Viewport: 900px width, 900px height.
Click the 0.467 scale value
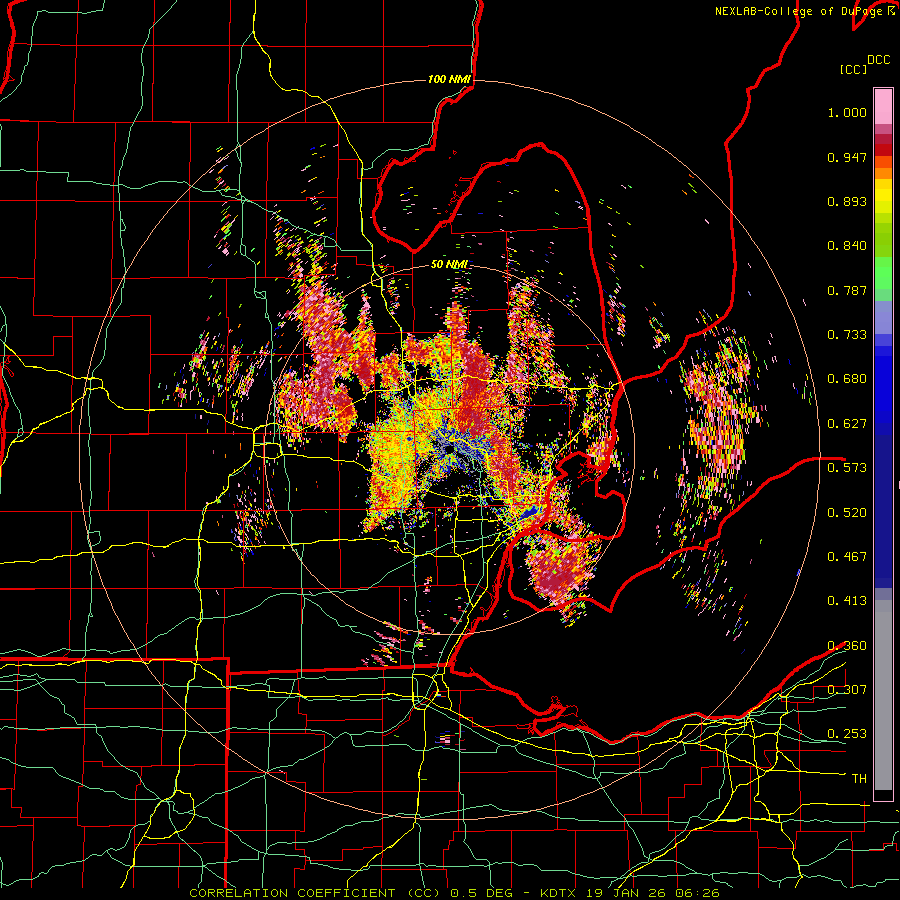(x=847, y=556)
